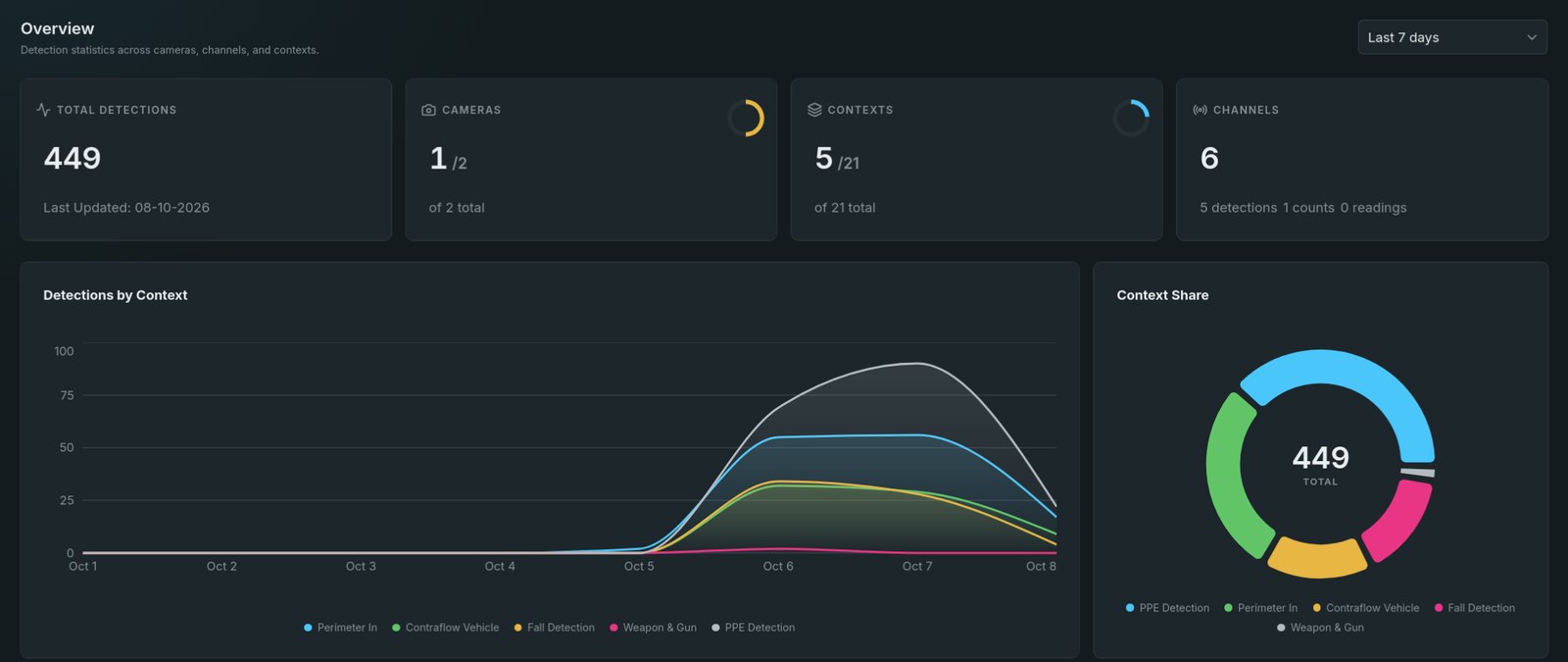Viewport: 1568px width, 662px height.
Task: Click the broadcast icon on Channels card
Action: 1200,110
